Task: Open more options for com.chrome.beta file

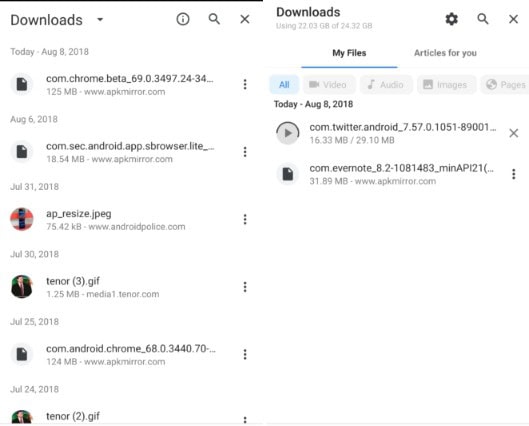Action: (x=245, y=84)
